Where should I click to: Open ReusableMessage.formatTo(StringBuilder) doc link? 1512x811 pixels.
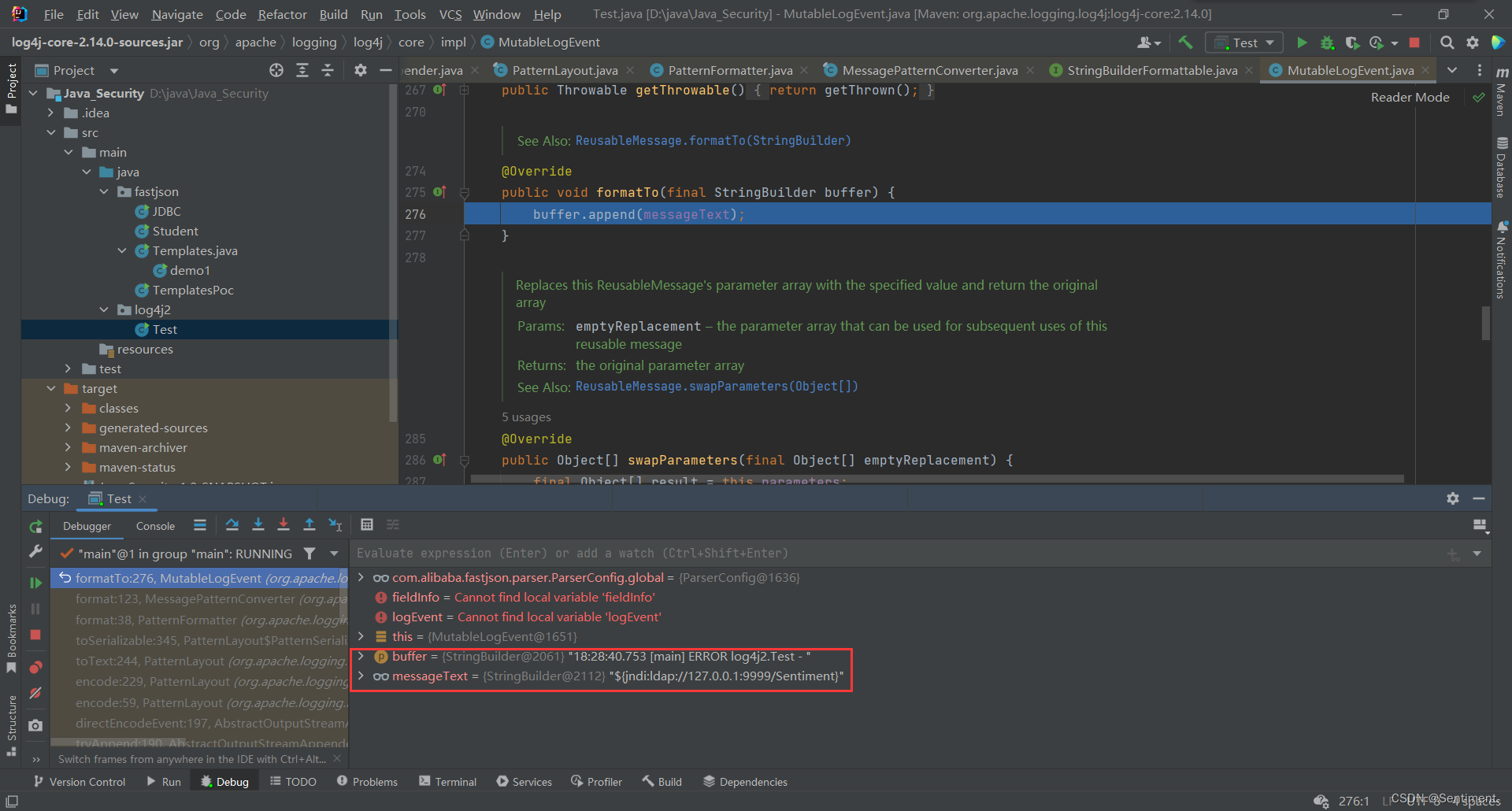713,140
